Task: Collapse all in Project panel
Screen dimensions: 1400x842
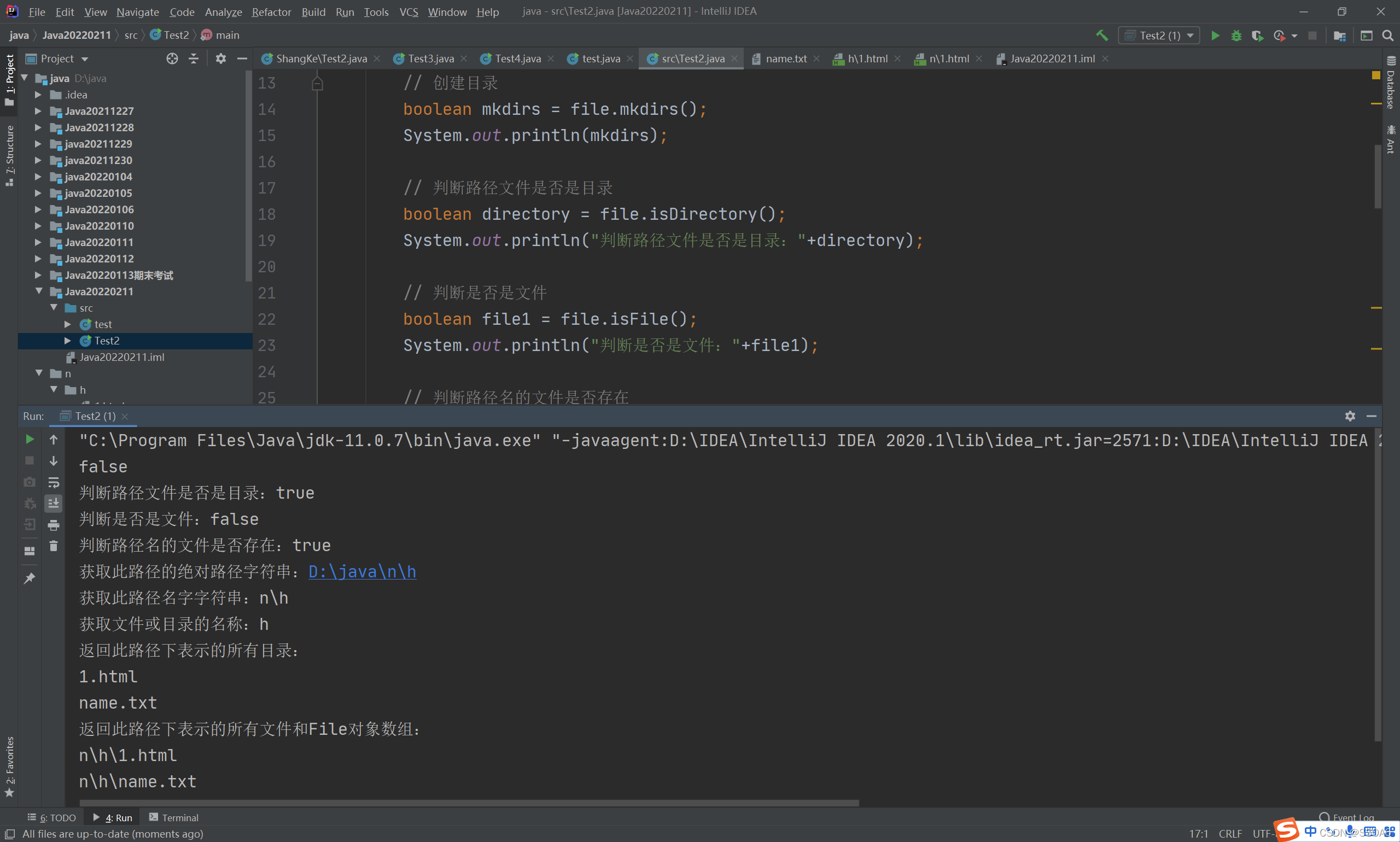Action: [194, 59]
